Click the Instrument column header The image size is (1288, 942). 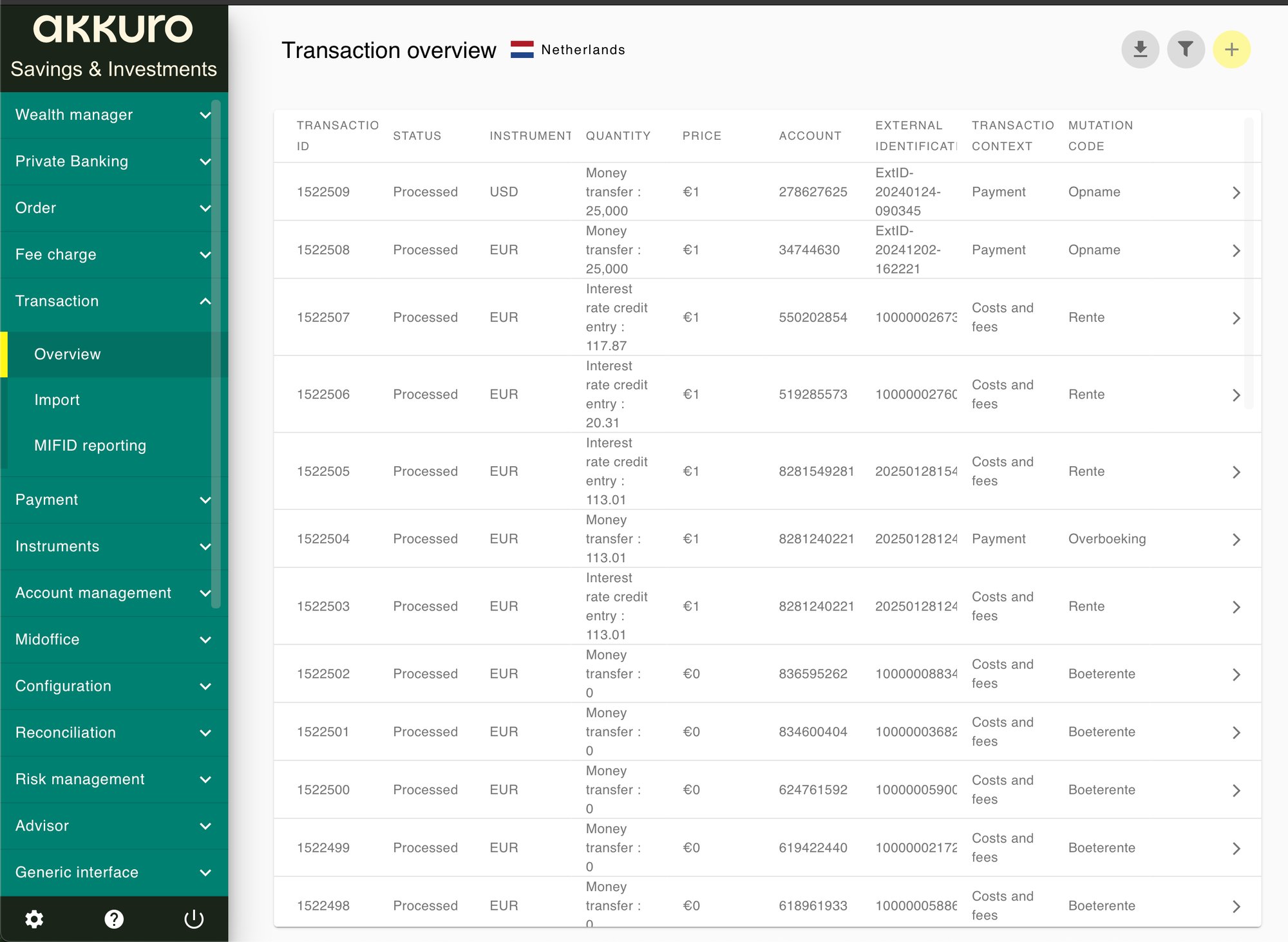point(530,136)
